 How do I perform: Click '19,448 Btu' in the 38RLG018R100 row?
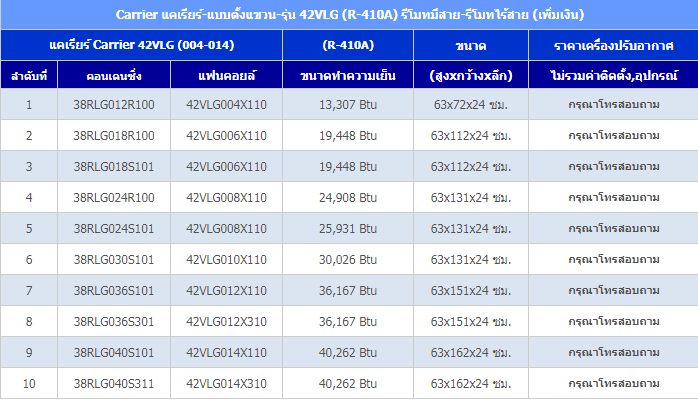click(x=348, y=135)
